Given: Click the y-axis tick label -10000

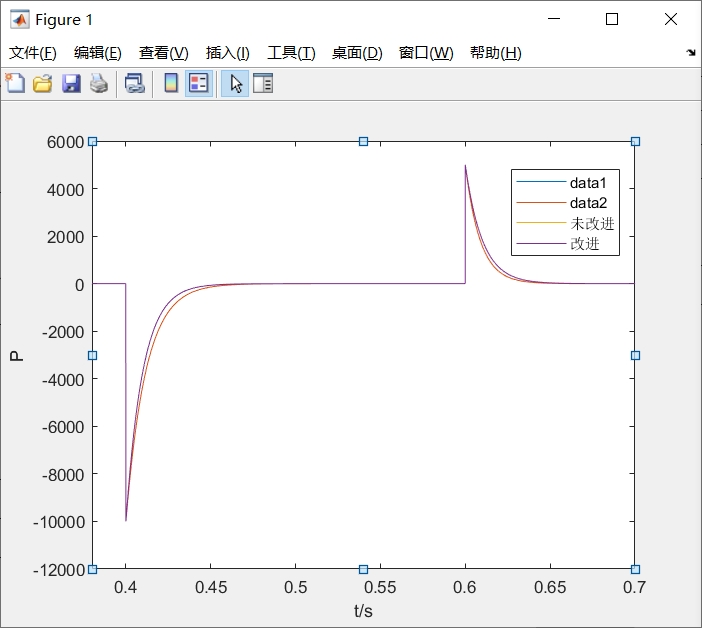Looking at the screenshot, I should [59, 522].
